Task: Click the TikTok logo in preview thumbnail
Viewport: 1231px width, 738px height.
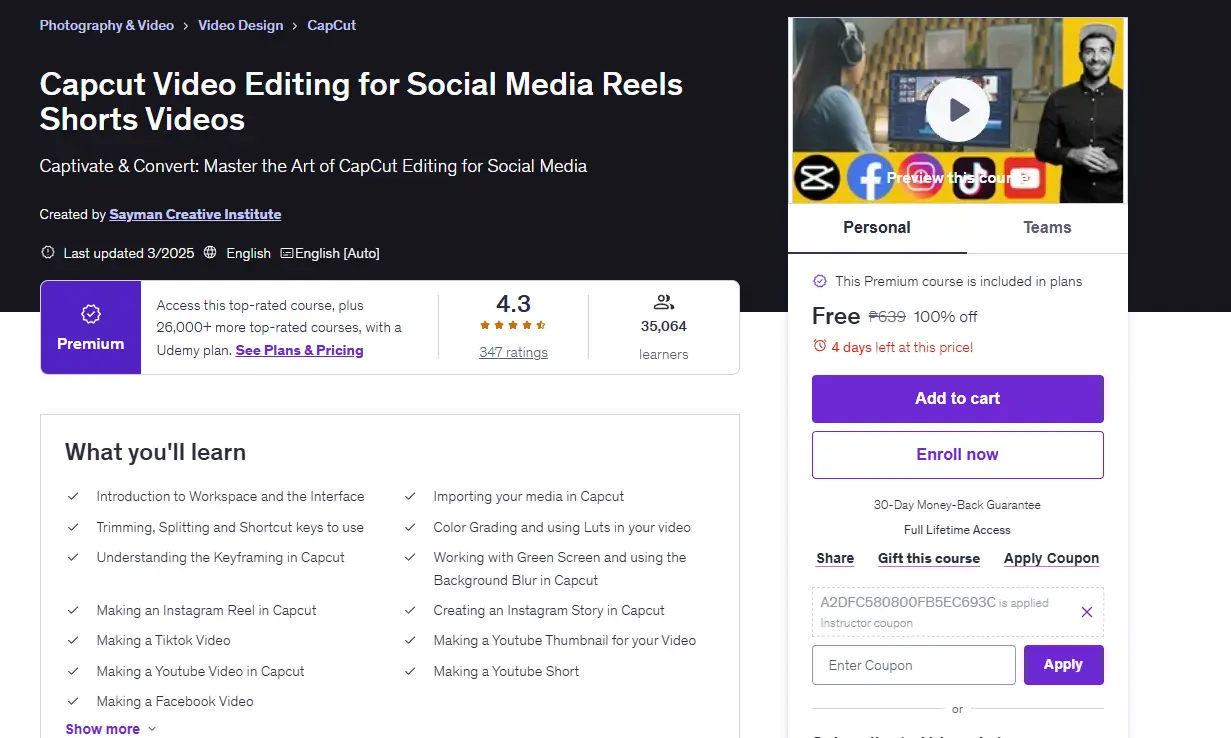Action: click(972, 179)
